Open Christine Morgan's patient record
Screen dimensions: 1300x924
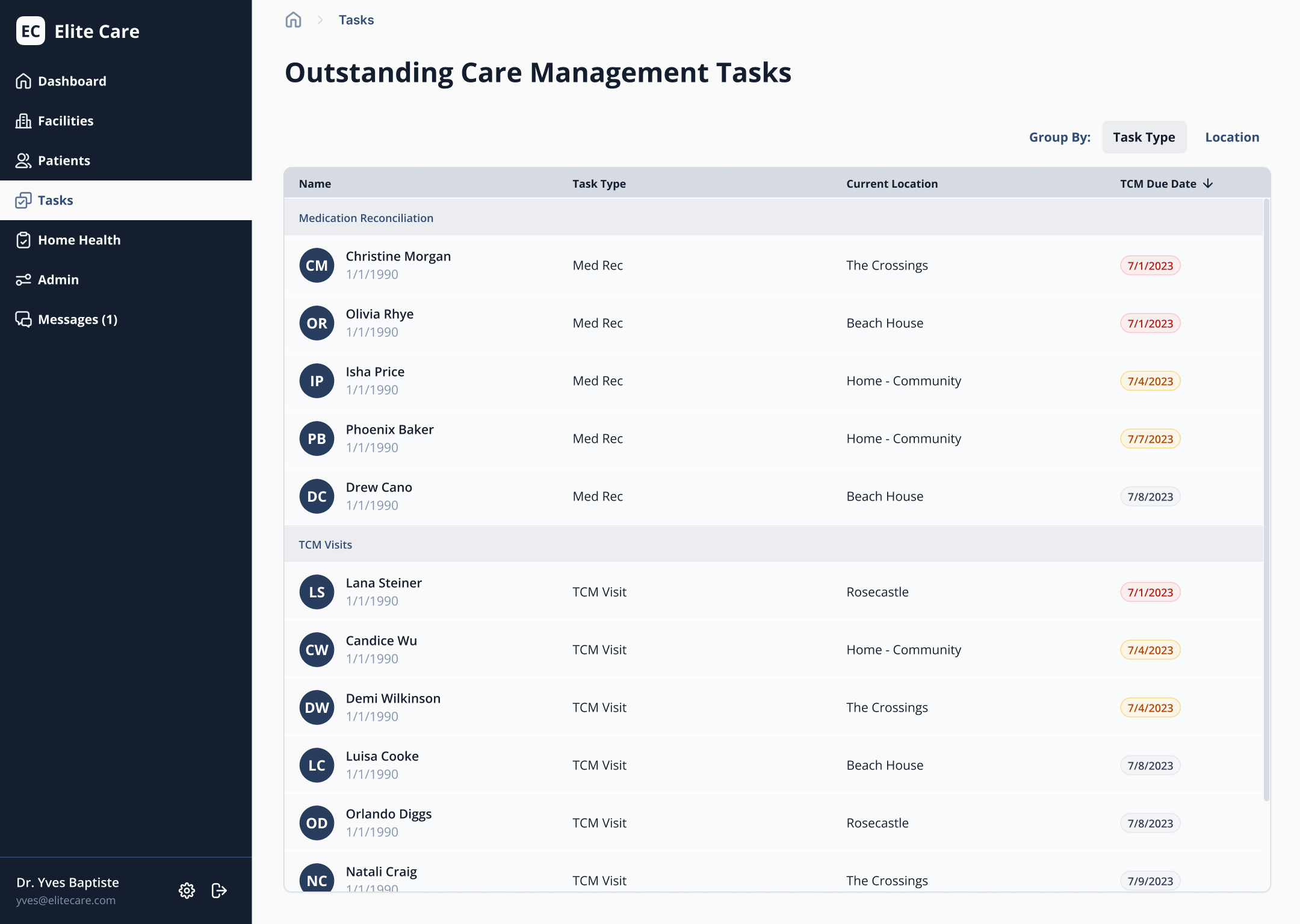pyautogui.click(x=398, y=256)
